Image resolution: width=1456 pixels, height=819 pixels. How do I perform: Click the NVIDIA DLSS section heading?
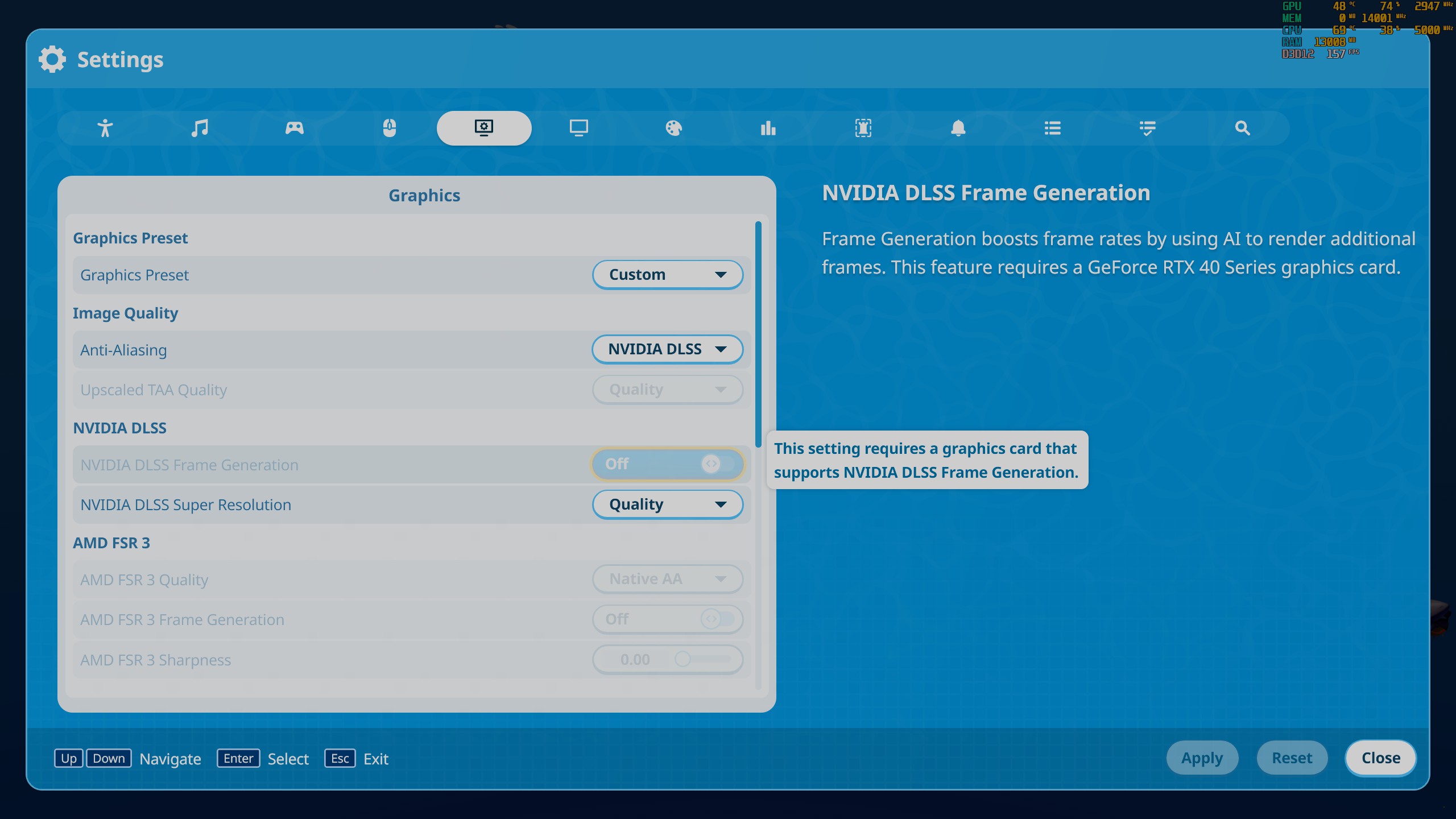(x=119, y=428)
